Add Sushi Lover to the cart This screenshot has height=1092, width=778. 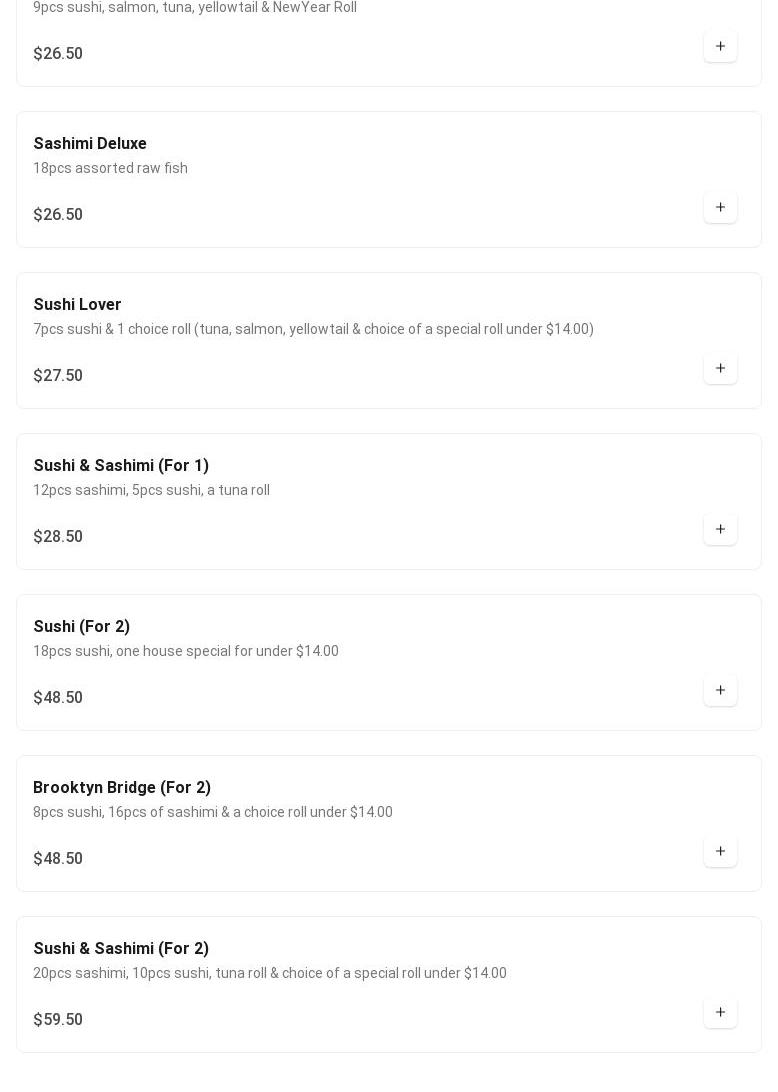click(x=720, y=368)
